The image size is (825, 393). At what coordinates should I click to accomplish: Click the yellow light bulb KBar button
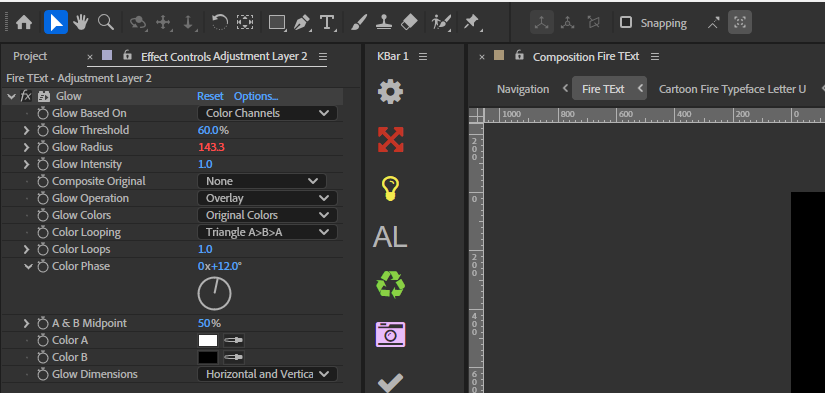click(390, 188)
